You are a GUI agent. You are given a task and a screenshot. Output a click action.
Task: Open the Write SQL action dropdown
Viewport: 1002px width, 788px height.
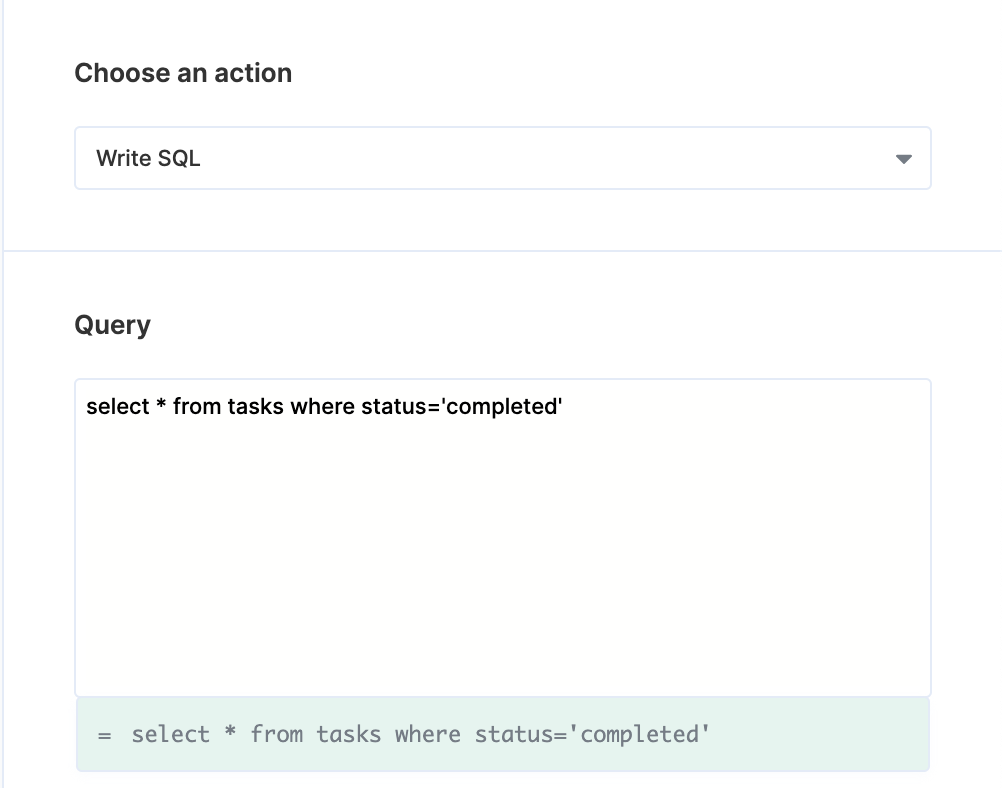[502, 158]
